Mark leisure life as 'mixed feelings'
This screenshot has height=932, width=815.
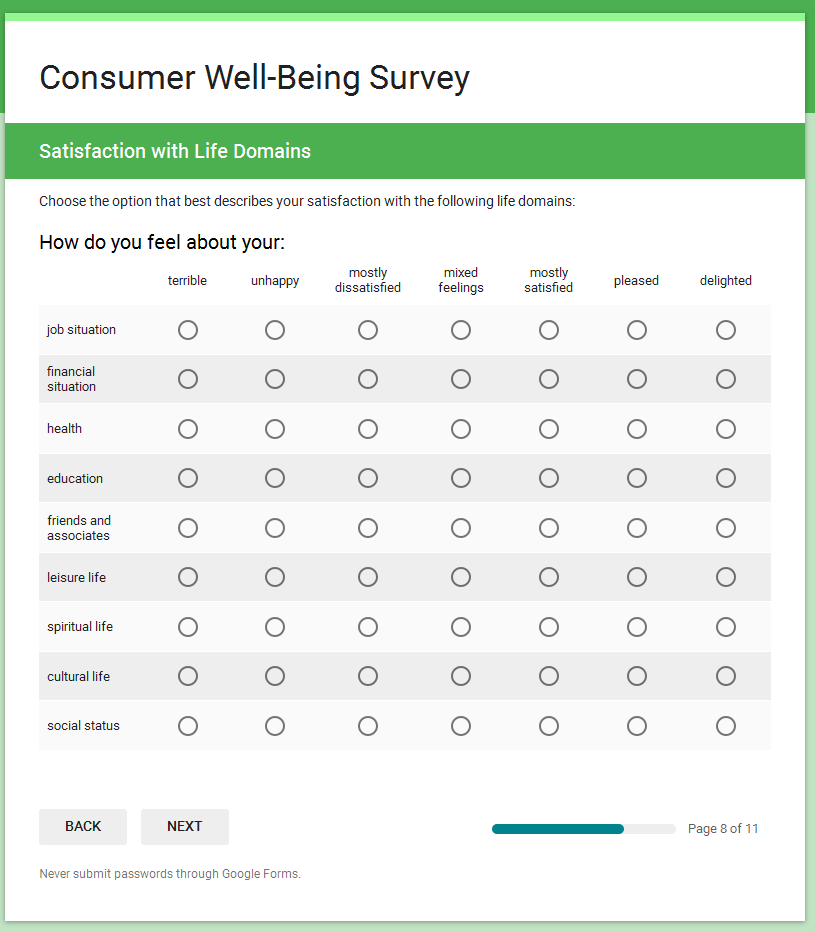461,577
